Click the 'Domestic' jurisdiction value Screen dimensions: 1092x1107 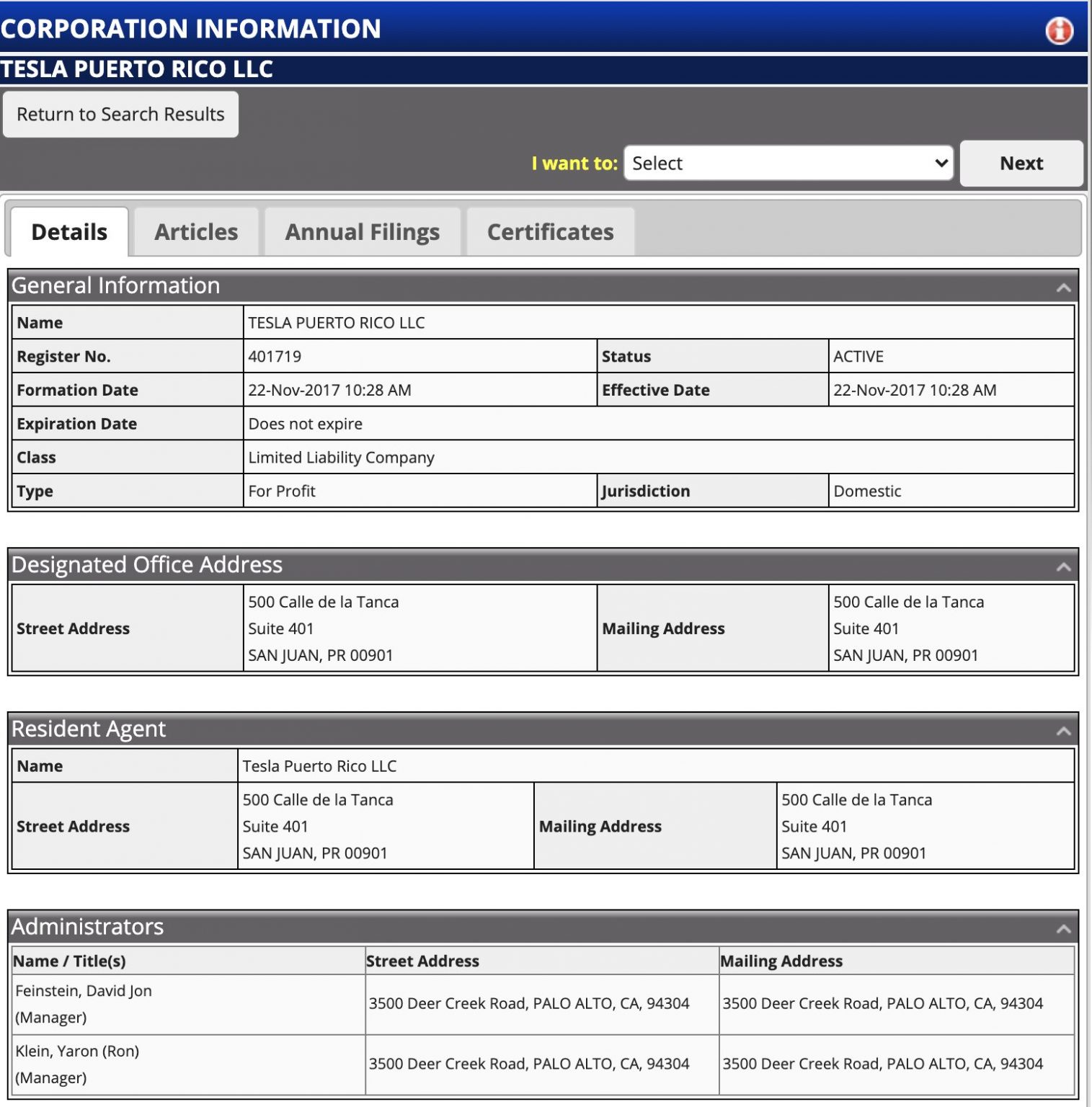click(x=867, y=491)
